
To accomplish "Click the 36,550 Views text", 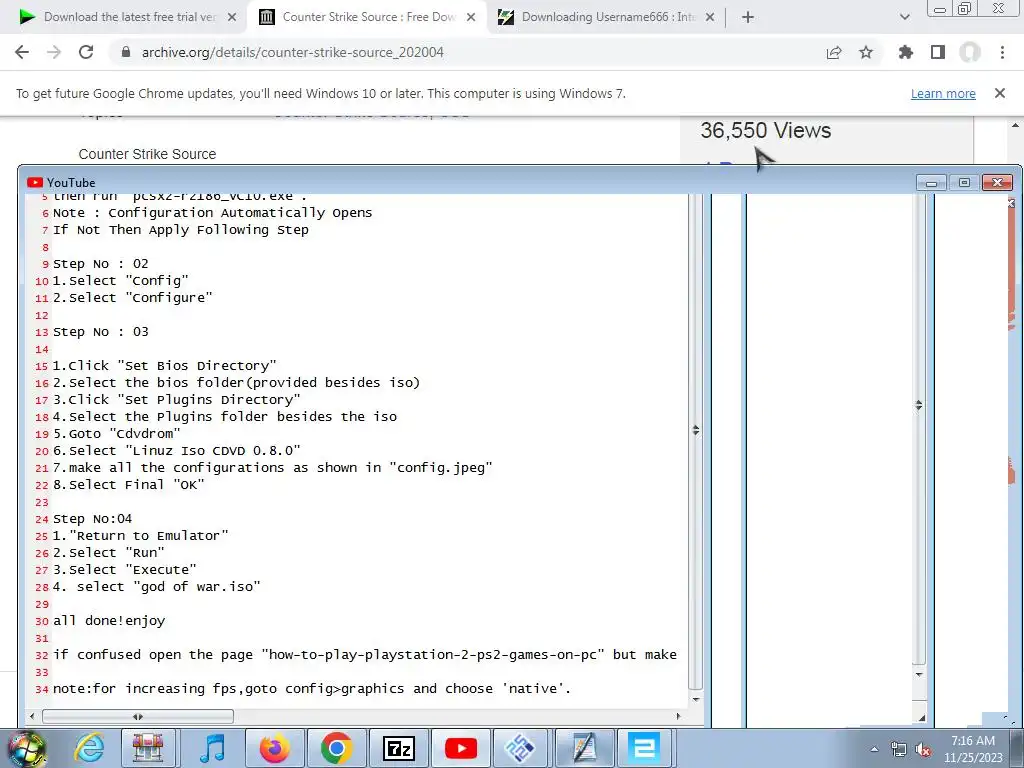I will point(766,131).
